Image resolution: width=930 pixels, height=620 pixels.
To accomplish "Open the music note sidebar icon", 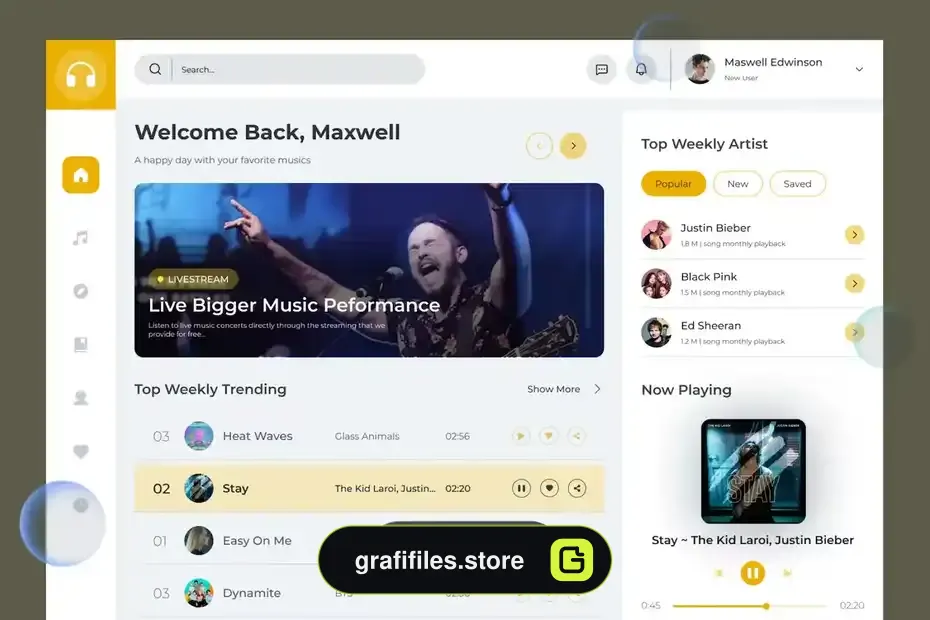I will 81,238.
